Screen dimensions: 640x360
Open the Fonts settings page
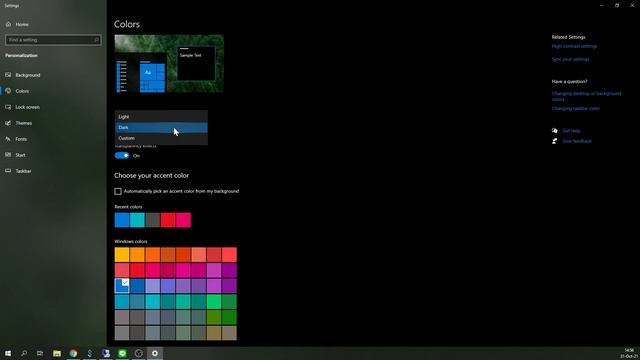[x=16, y=139]
